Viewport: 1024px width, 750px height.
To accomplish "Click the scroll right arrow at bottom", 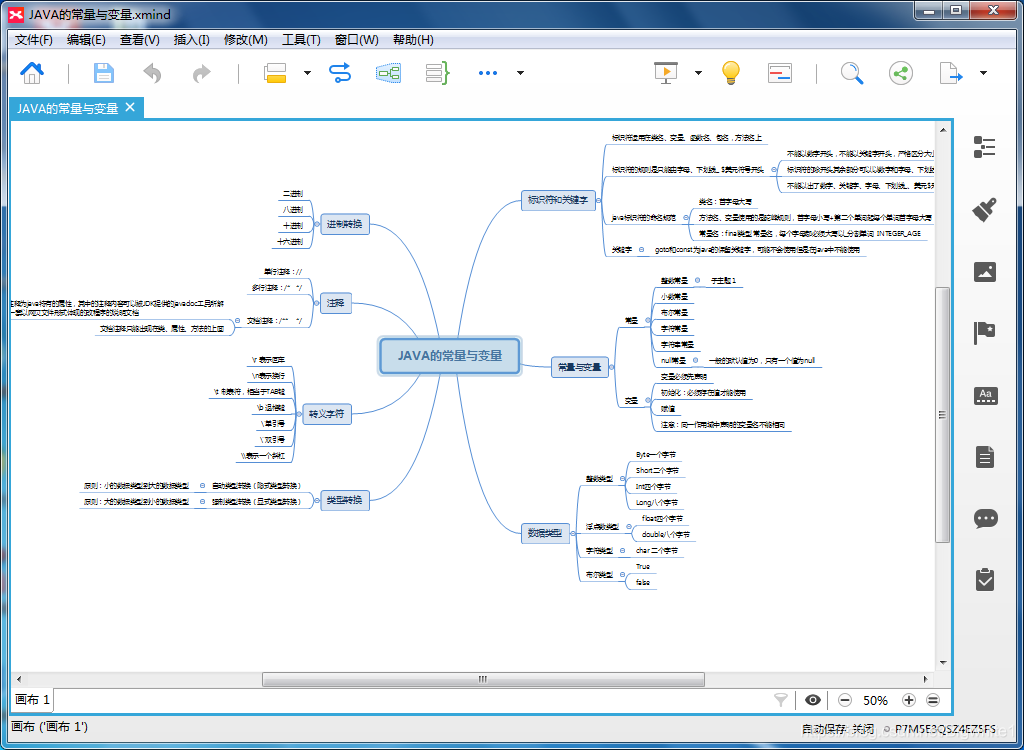I will pyautogui.click(x=927, y=679).
